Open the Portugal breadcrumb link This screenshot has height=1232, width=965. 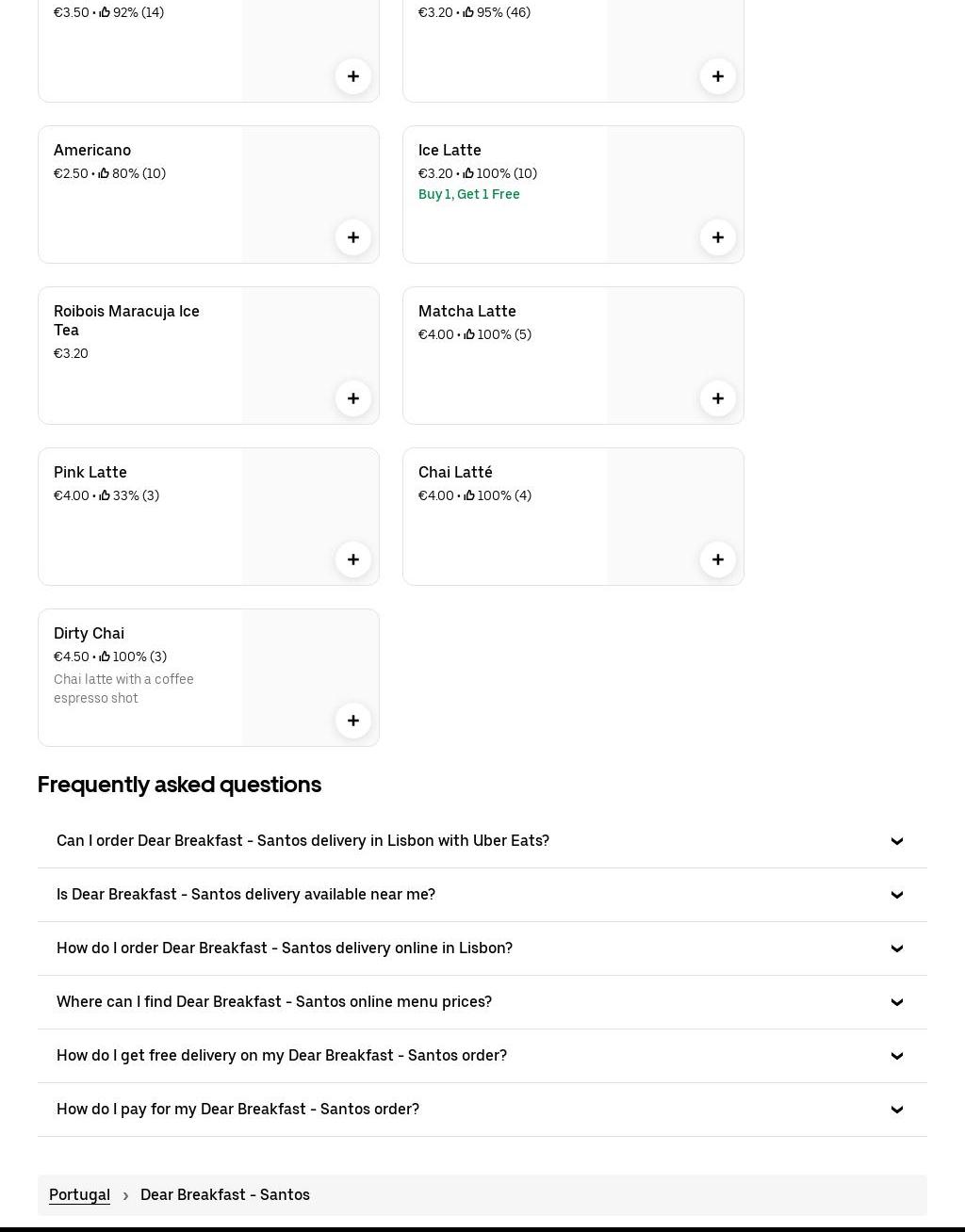point(79,1194)
